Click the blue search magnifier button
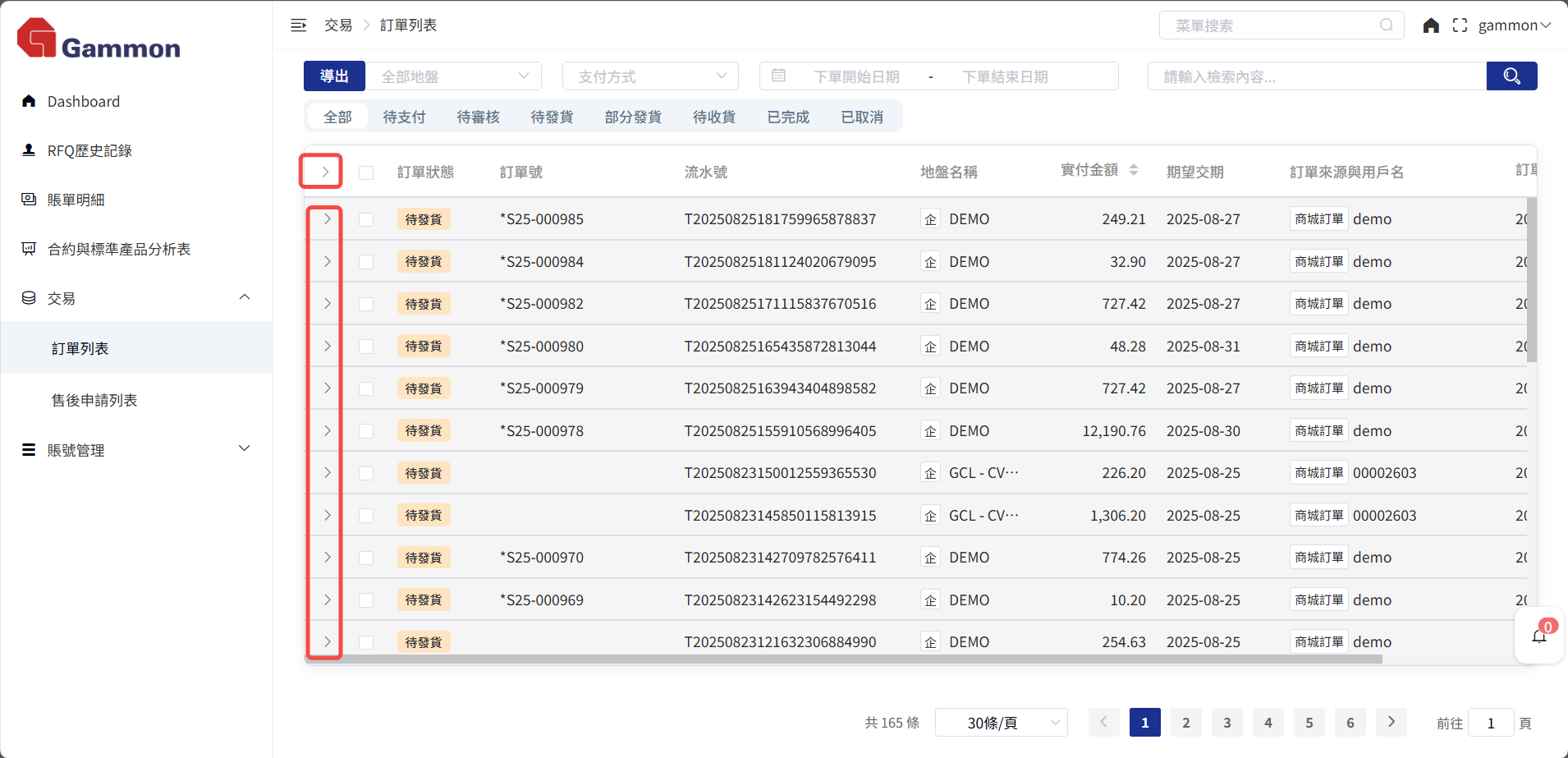This screenshot has height=758, width=1568. tap(1511, 76)
